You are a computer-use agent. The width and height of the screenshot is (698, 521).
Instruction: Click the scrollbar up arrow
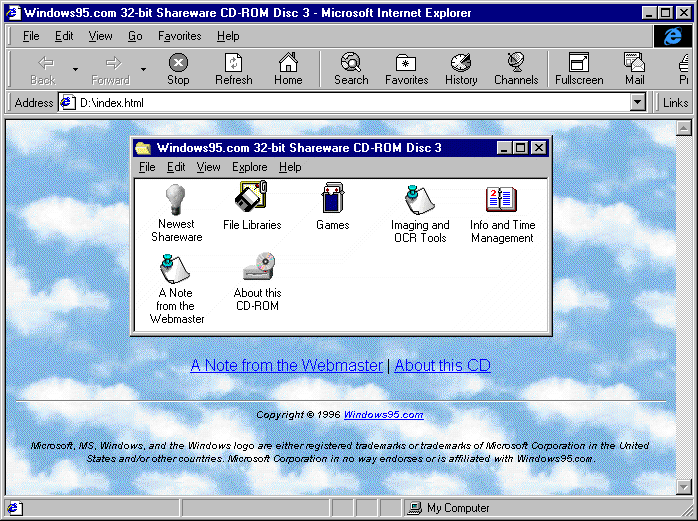click(683, 129)
